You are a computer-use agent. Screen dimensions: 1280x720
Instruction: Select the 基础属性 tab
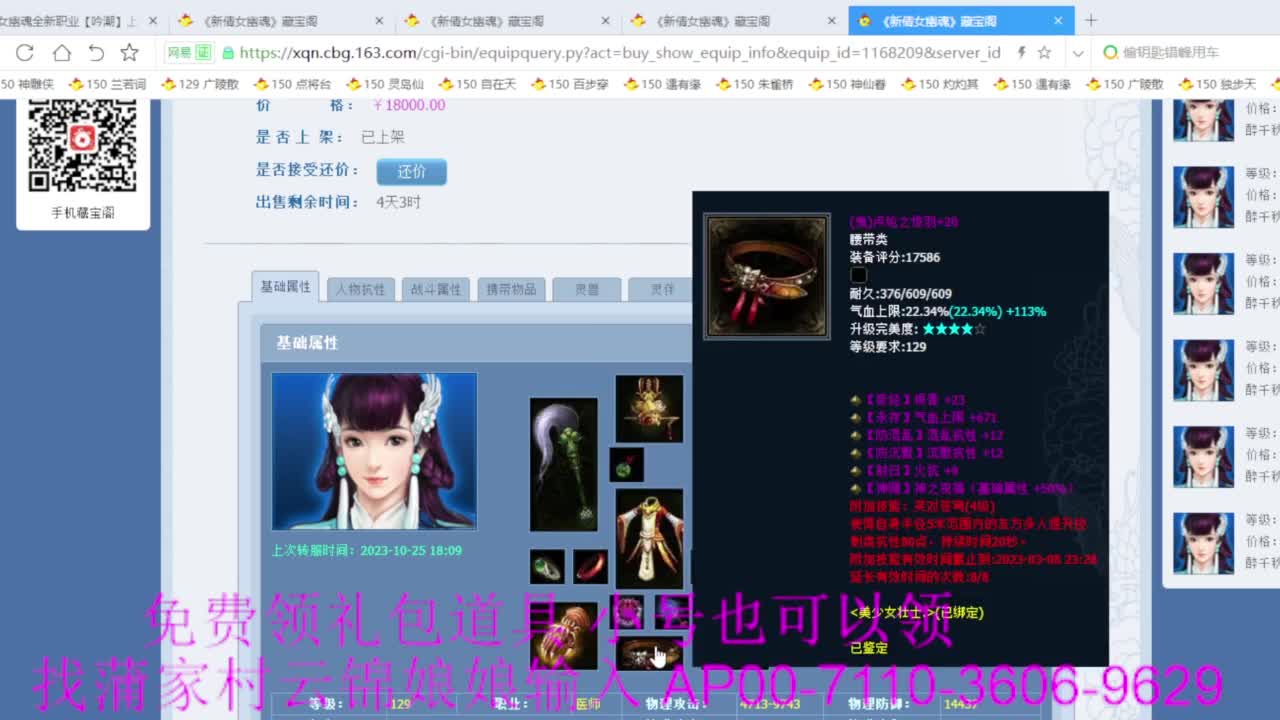(285, 286)
